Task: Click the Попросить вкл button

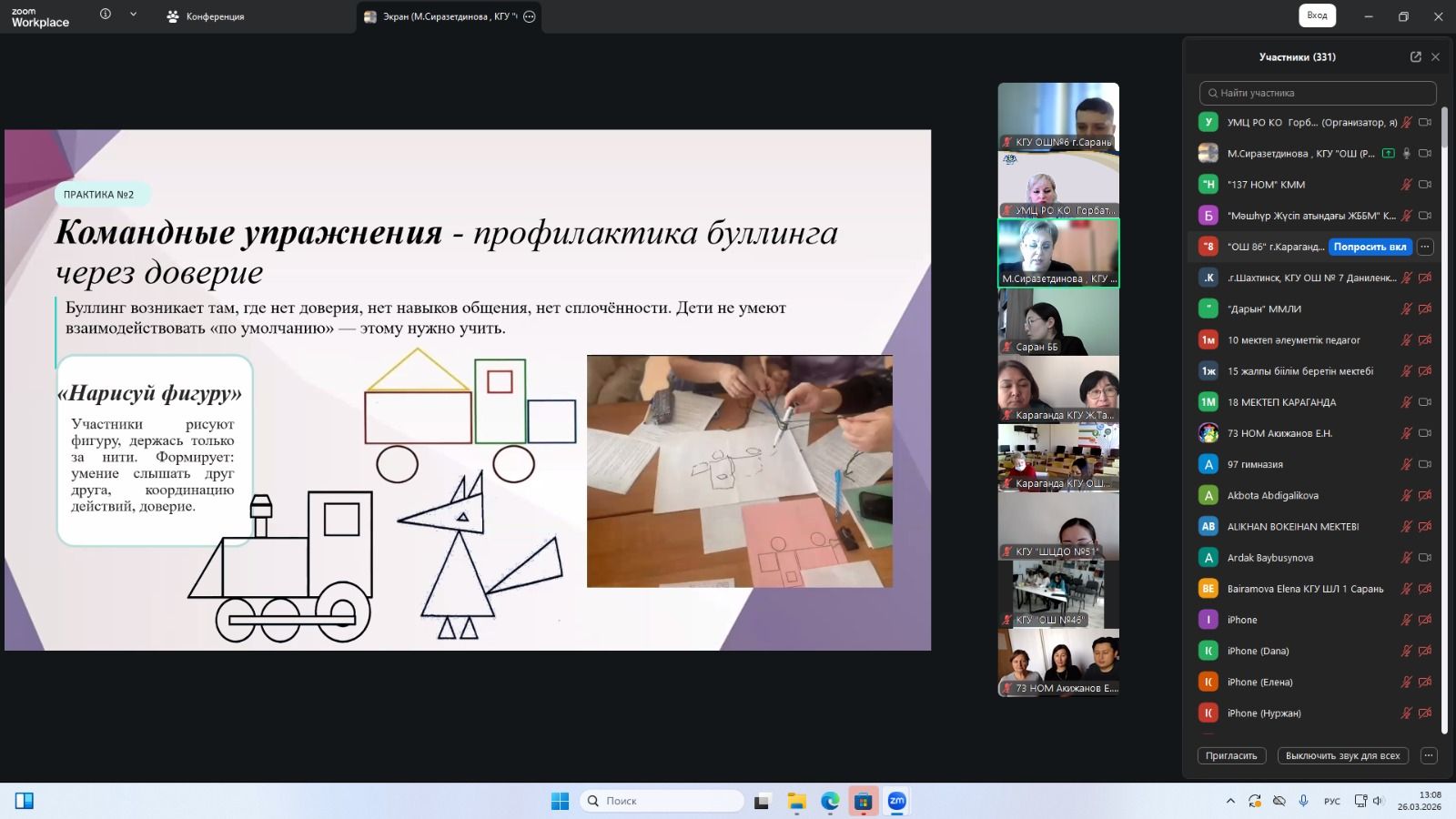Action: pos(1370,247)
